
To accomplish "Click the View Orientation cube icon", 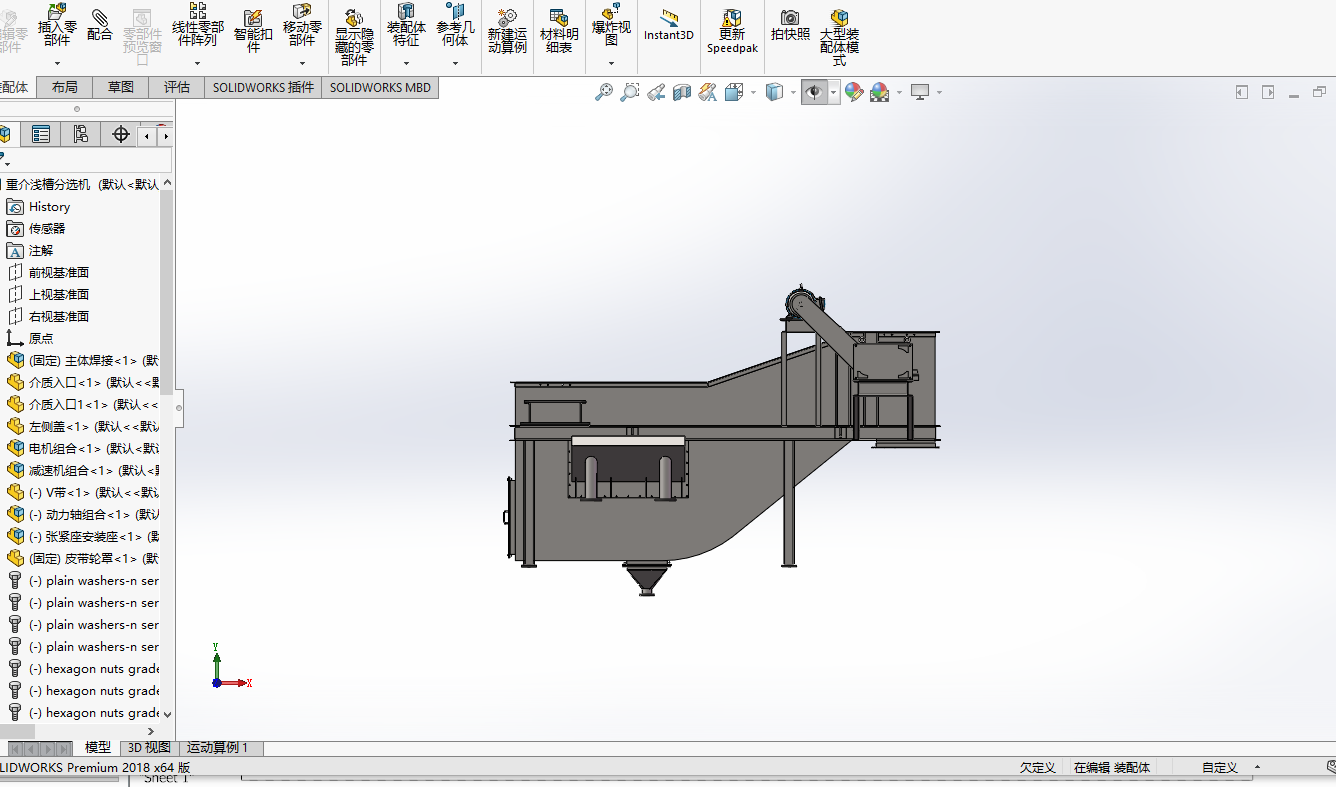I will coord(734,92).
